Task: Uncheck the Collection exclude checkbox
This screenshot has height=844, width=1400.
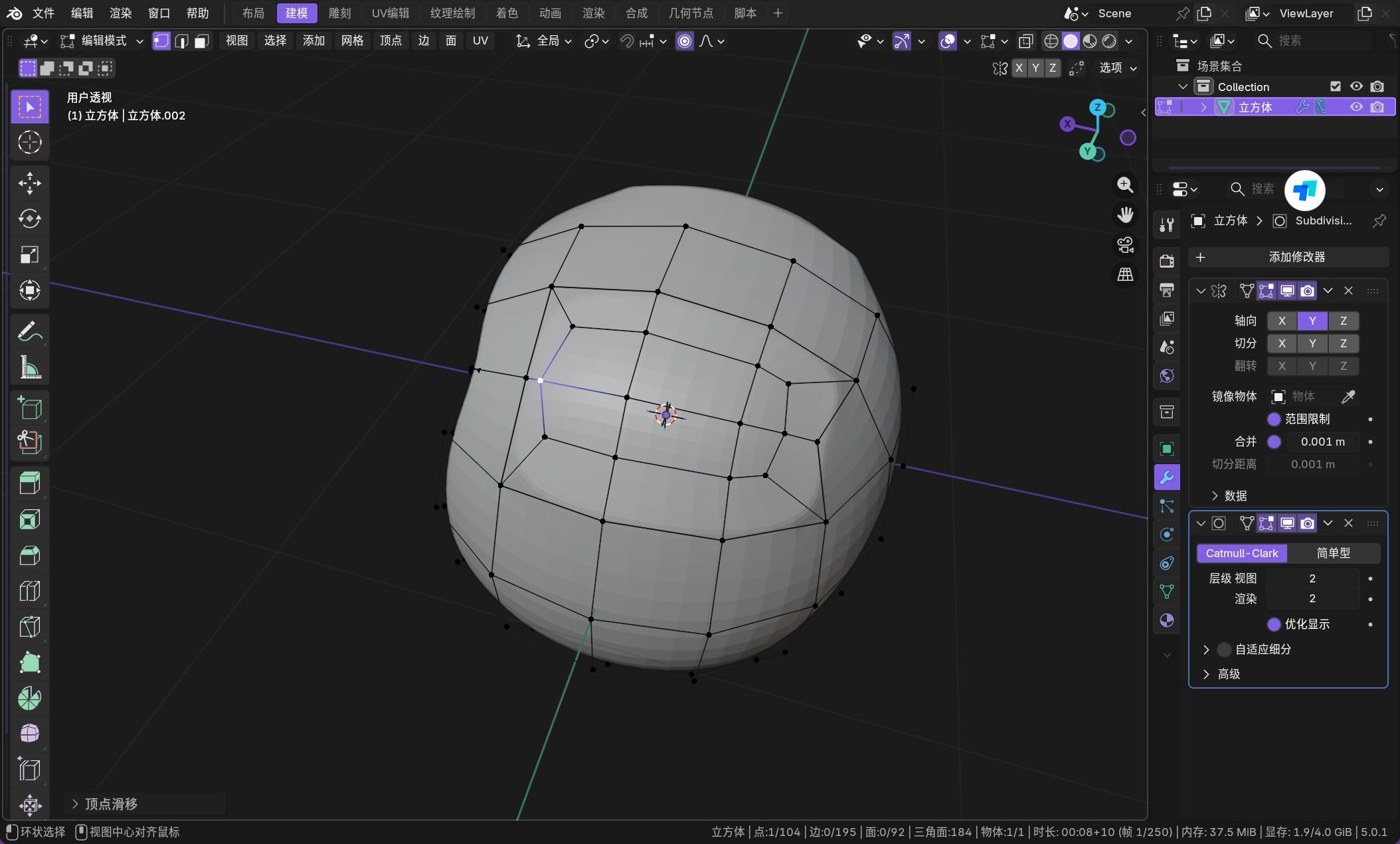Action: pos(1336,86)
